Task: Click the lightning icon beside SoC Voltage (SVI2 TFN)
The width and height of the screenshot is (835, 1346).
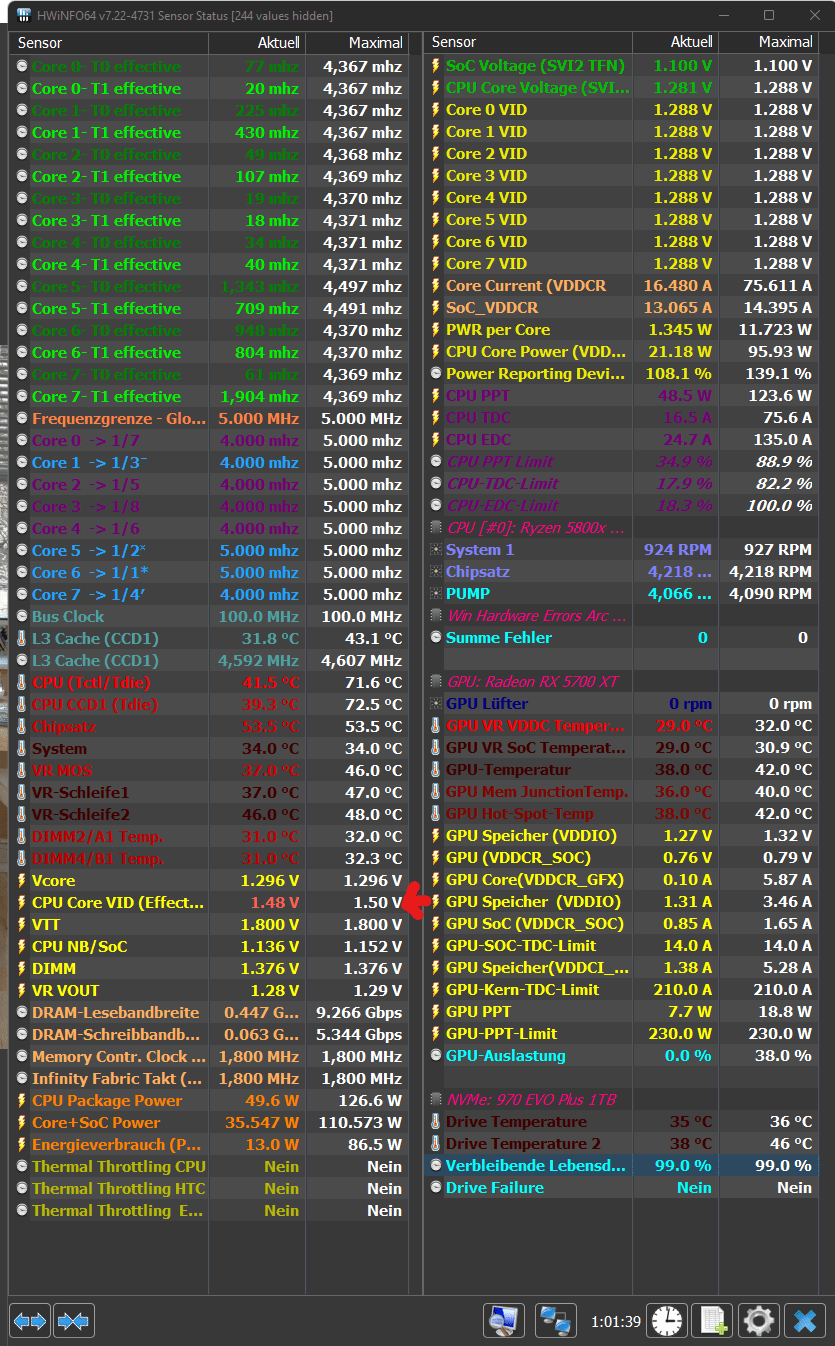Action: [x=436, y=66]
